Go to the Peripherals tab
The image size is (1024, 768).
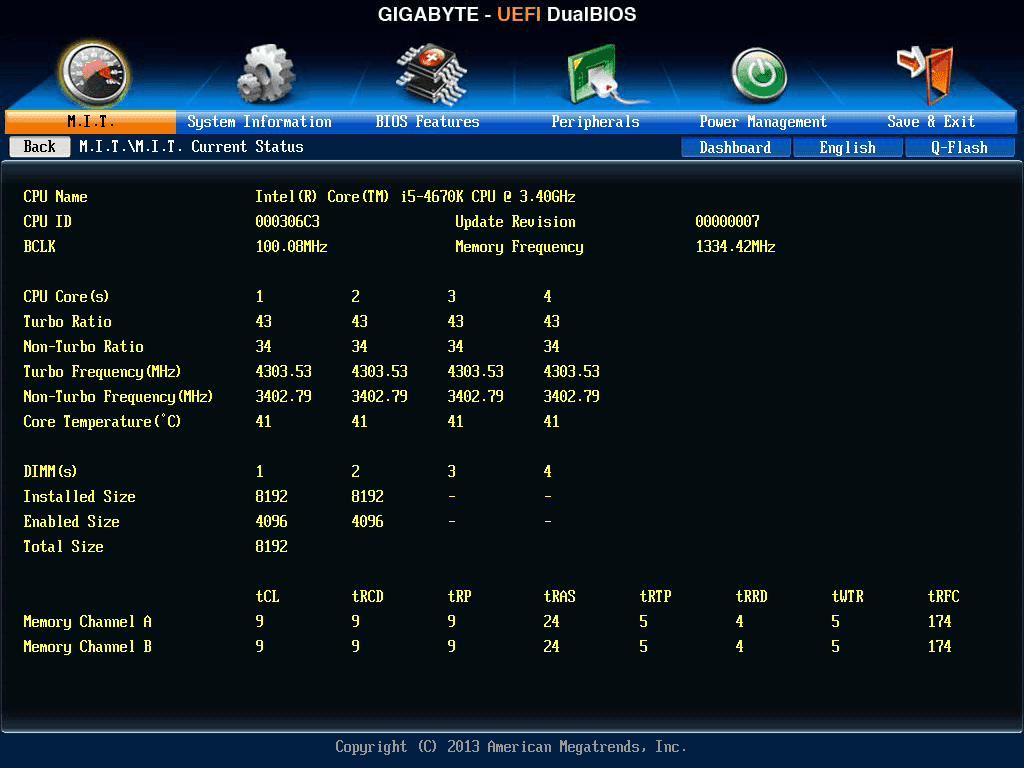595,121
